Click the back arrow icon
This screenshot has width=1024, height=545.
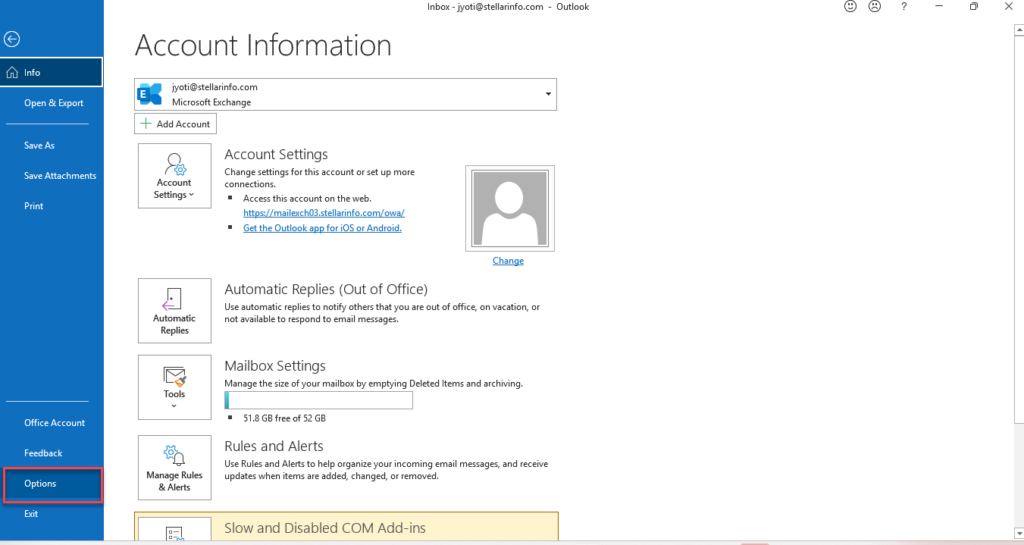point(12,40)
